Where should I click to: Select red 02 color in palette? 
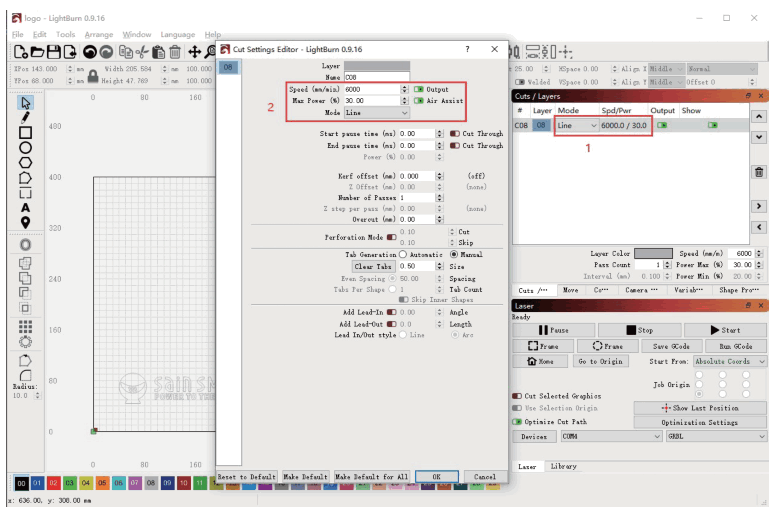(53, 483)
